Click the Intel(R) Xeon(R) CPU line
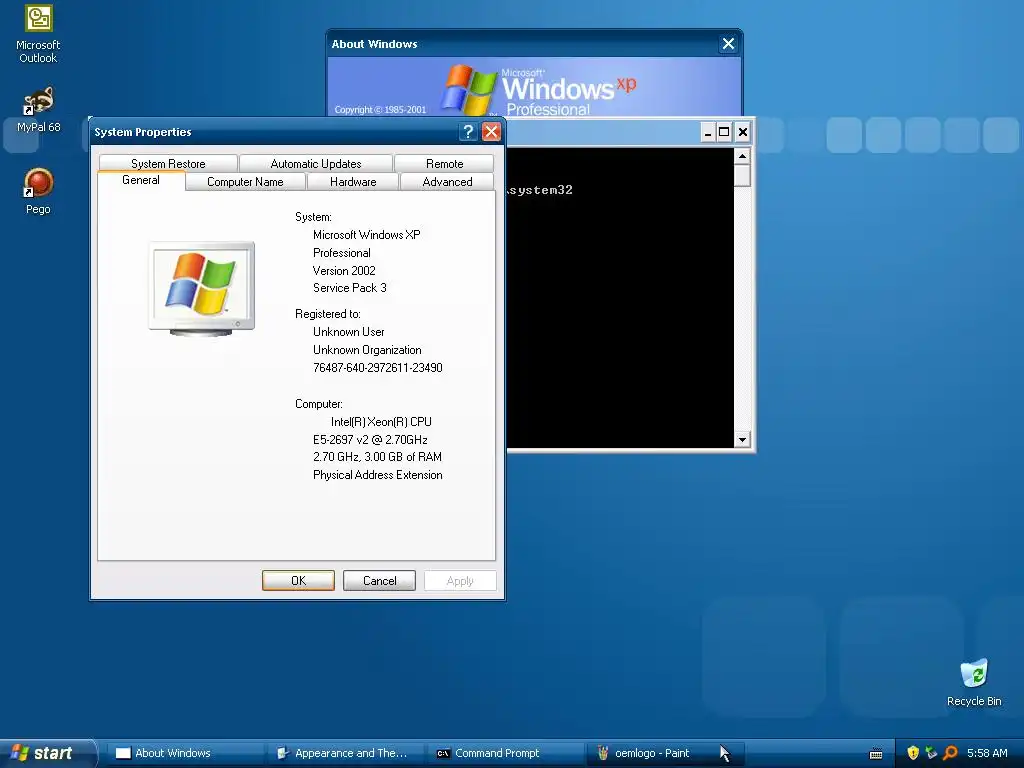The height and width of the screenshot is (768, 1024). 381,422
